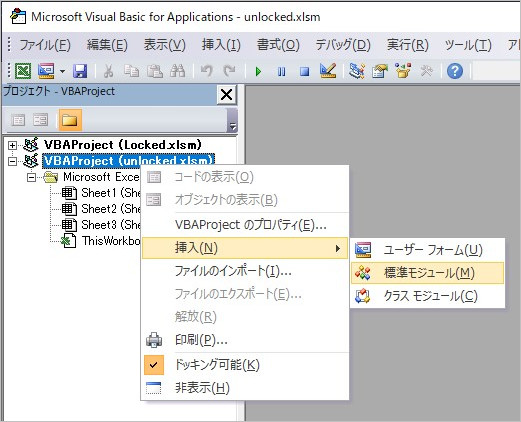Open Help with blue question mark icon
Screen dimensions: 521x422
point(455,71)
